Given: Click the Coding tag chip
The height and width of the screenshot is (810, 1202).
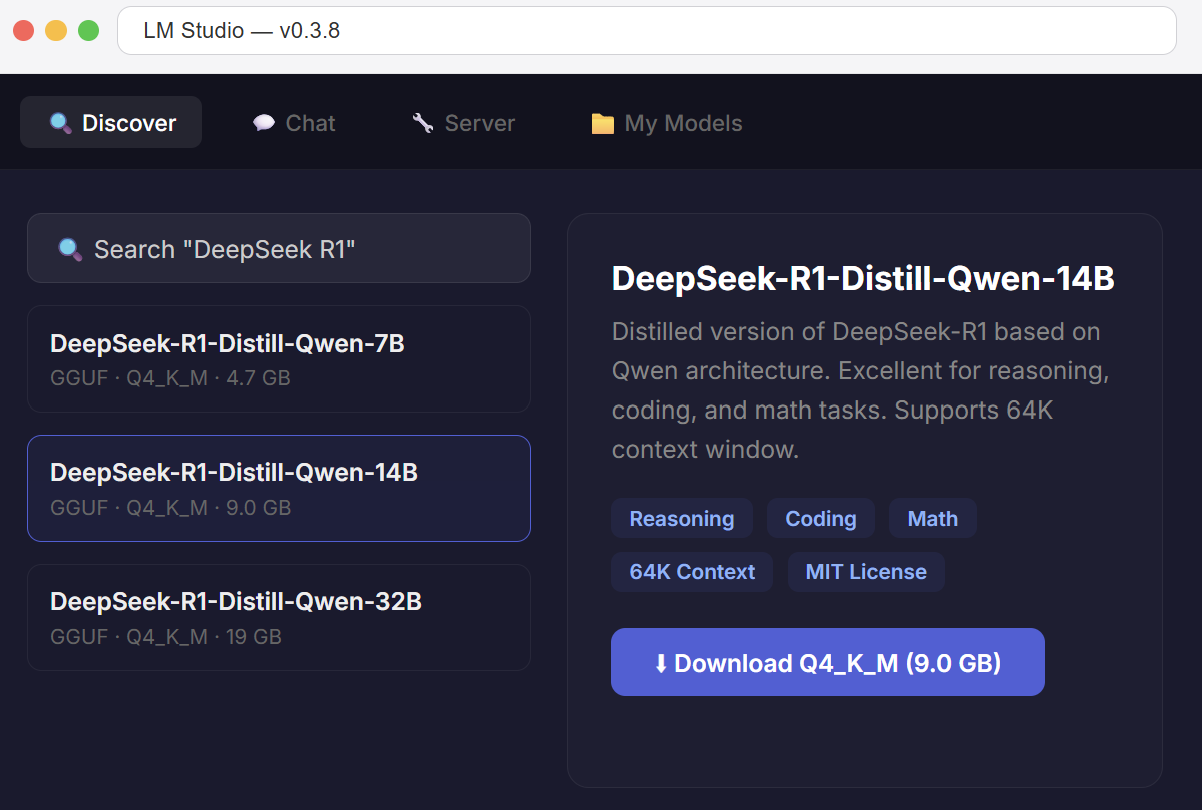Looking at the screenshot, I should point(820,519).
